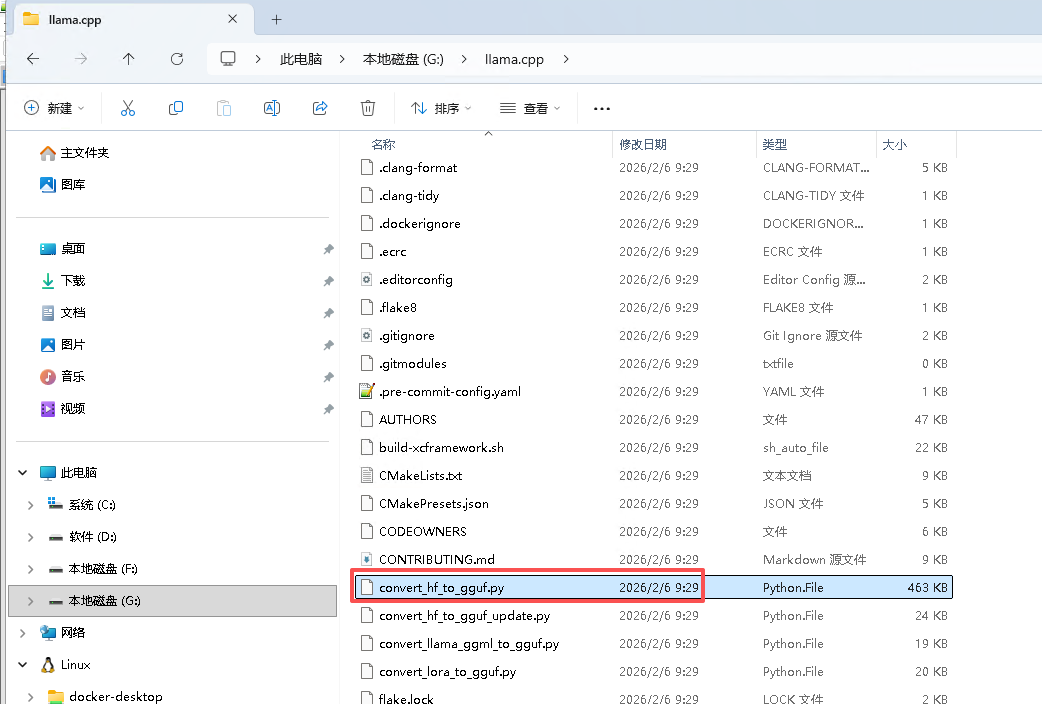Go up one folder level

(x=128, y=59)
